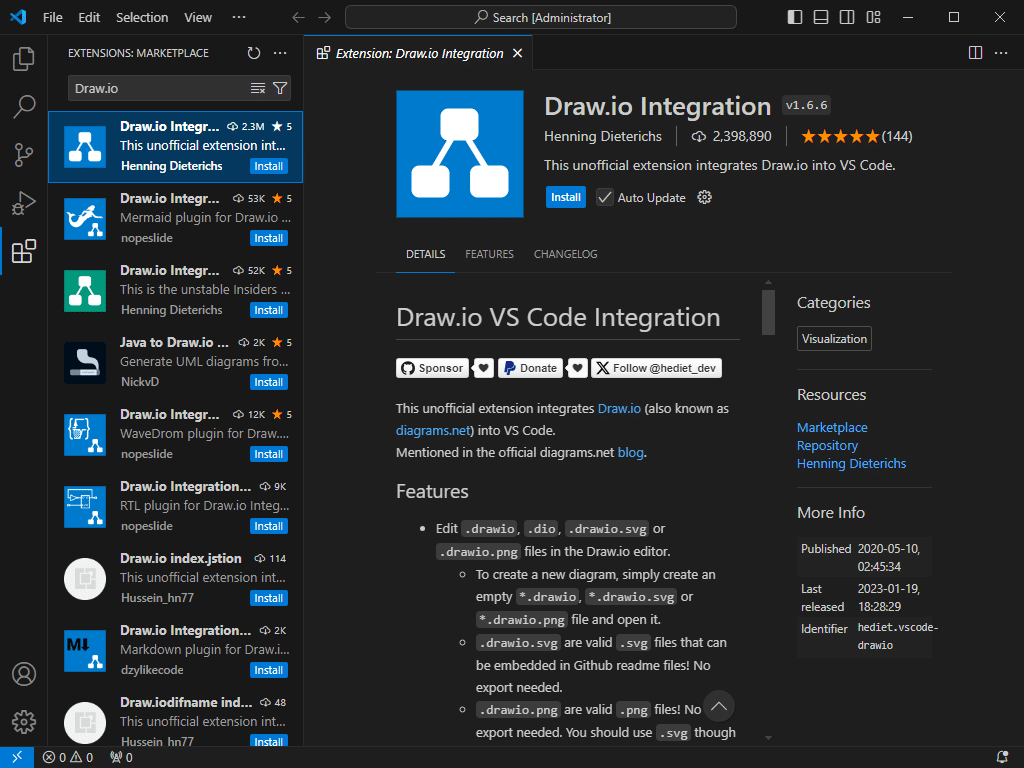Screen dimensions: 1024x768
Task: Select the Draw.io index.jstion extension row
Action: (175, 578)
